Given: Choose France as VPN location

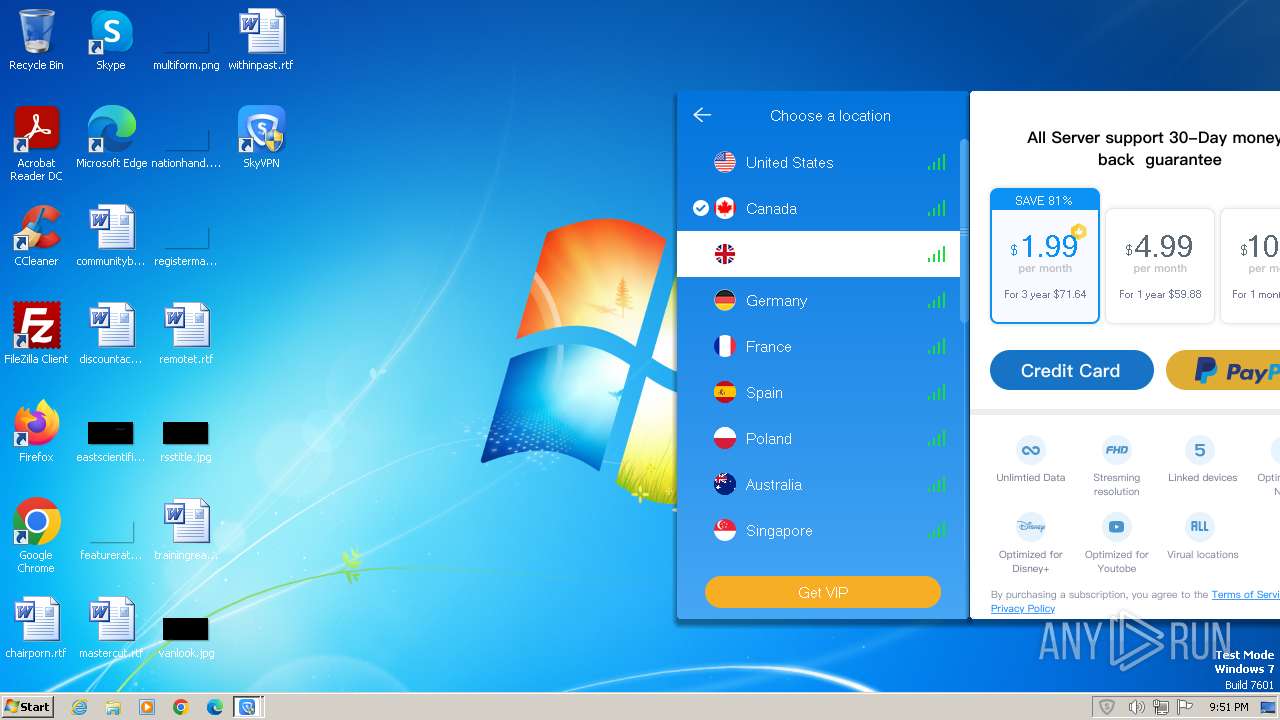Looking at the screenshot, I should click(818, 346).
